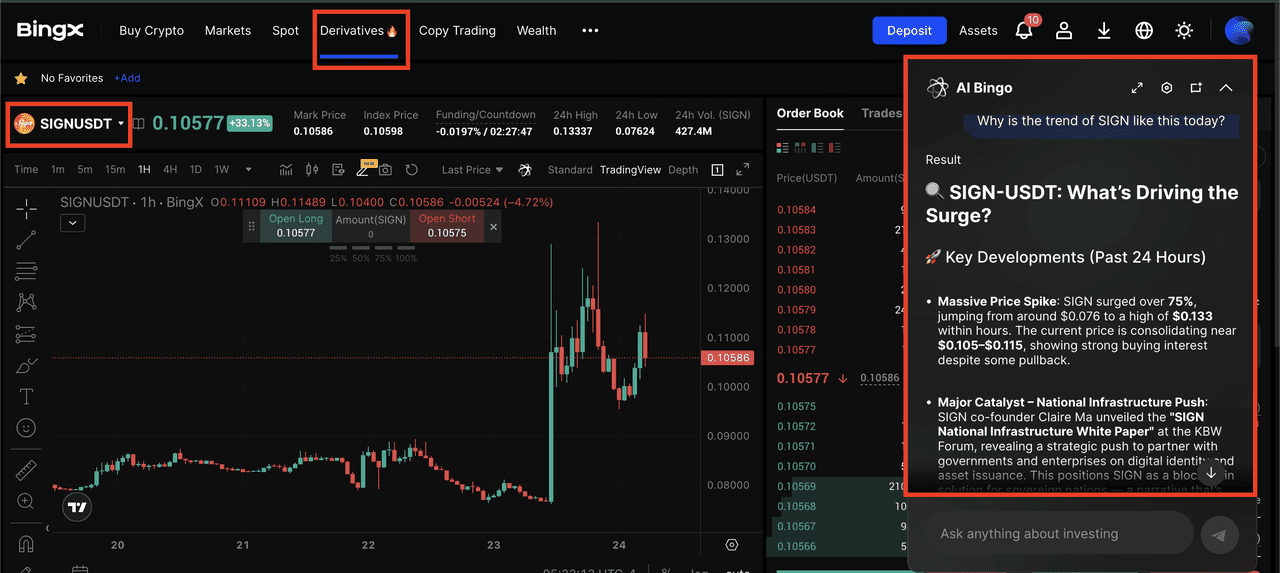Change candlestick chart type
1280x573 pixels.
click(312, 170)
